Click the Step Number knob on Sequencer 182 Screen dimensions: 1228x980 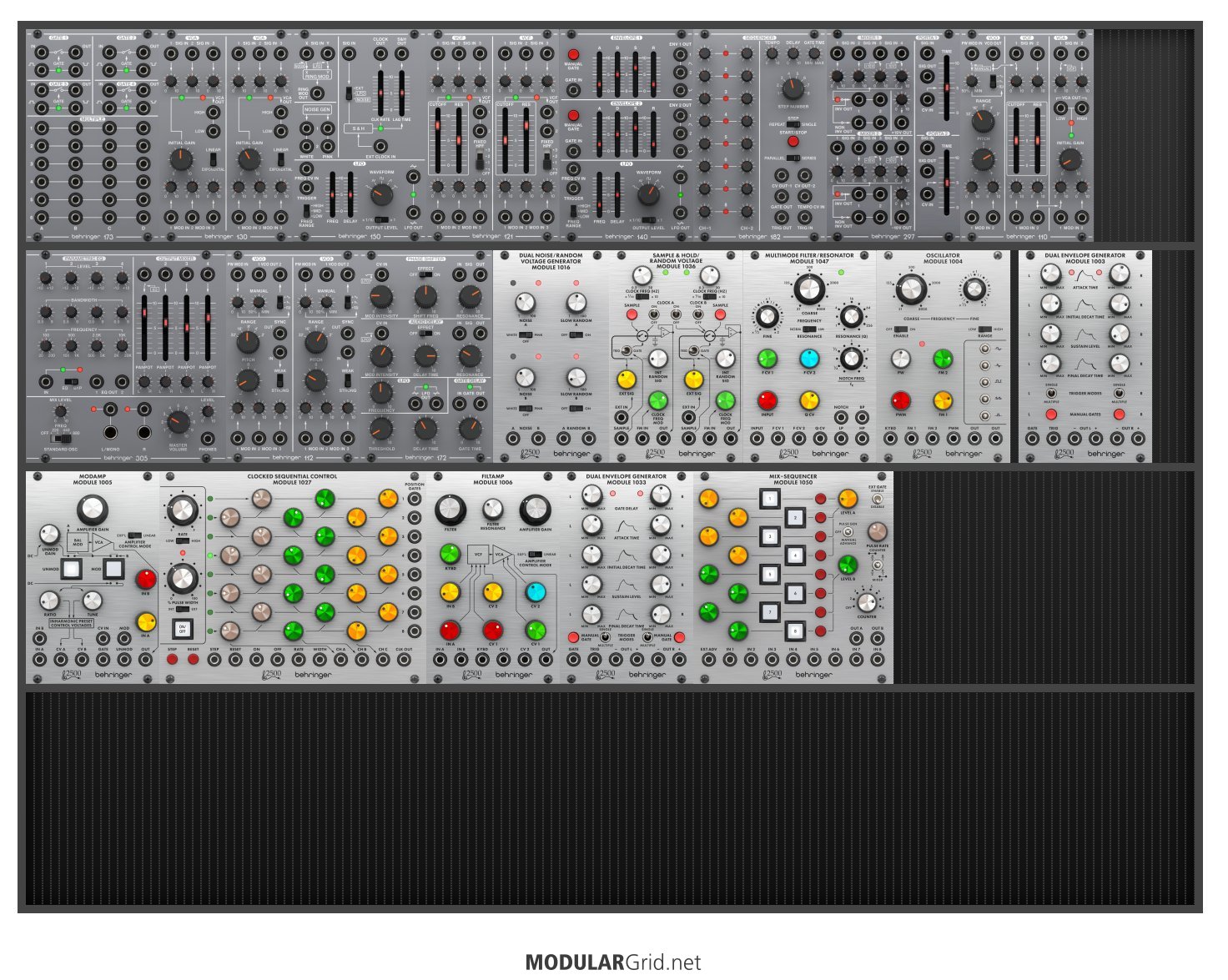coord(793,88)
